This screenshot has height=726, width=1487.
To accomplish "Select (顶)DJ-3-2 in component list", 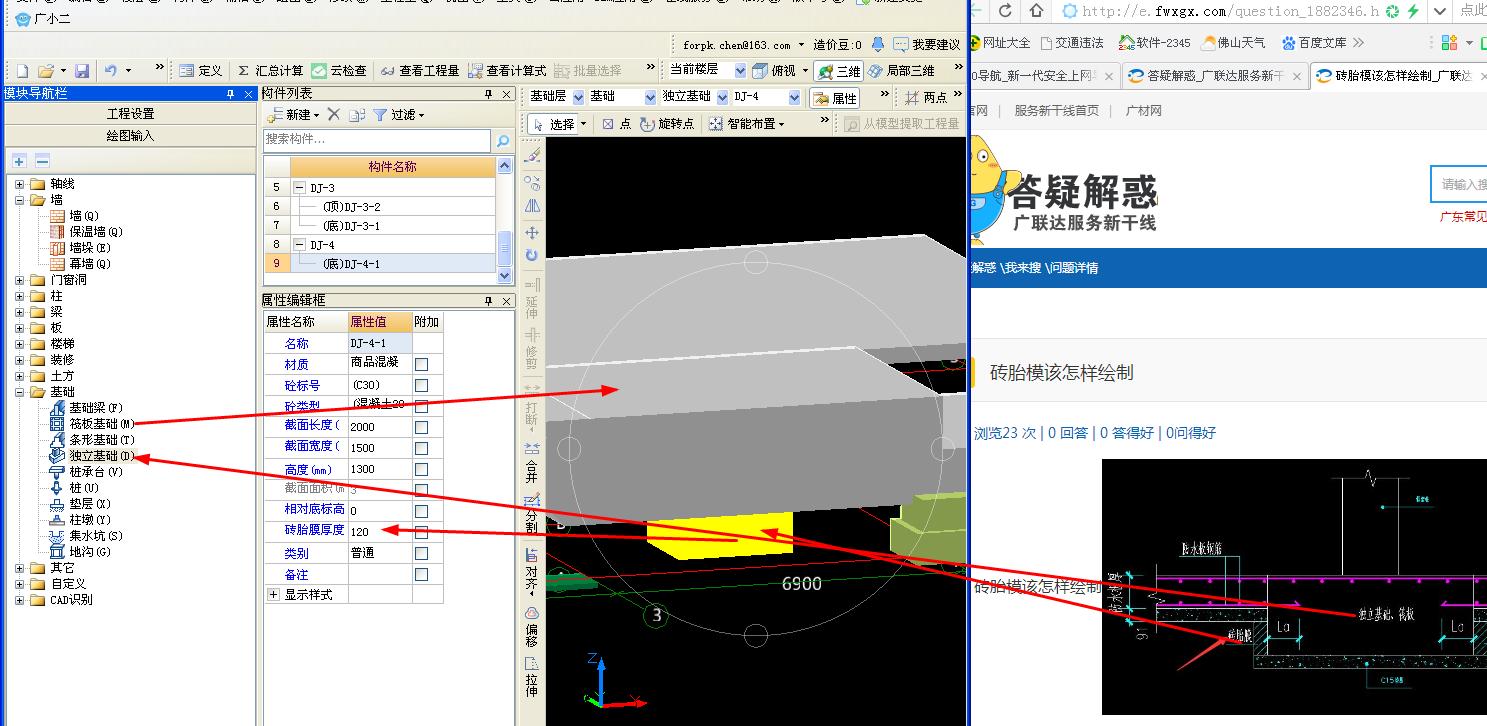I will 351,207.
